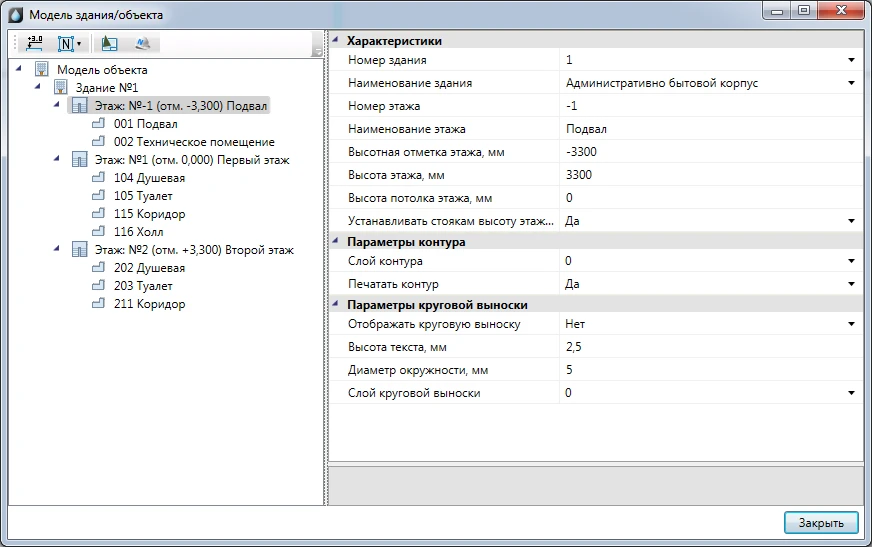Viewport: 872px width, 547px height.
Task: Collapse the Характеристики properties section
Action: 335,41
